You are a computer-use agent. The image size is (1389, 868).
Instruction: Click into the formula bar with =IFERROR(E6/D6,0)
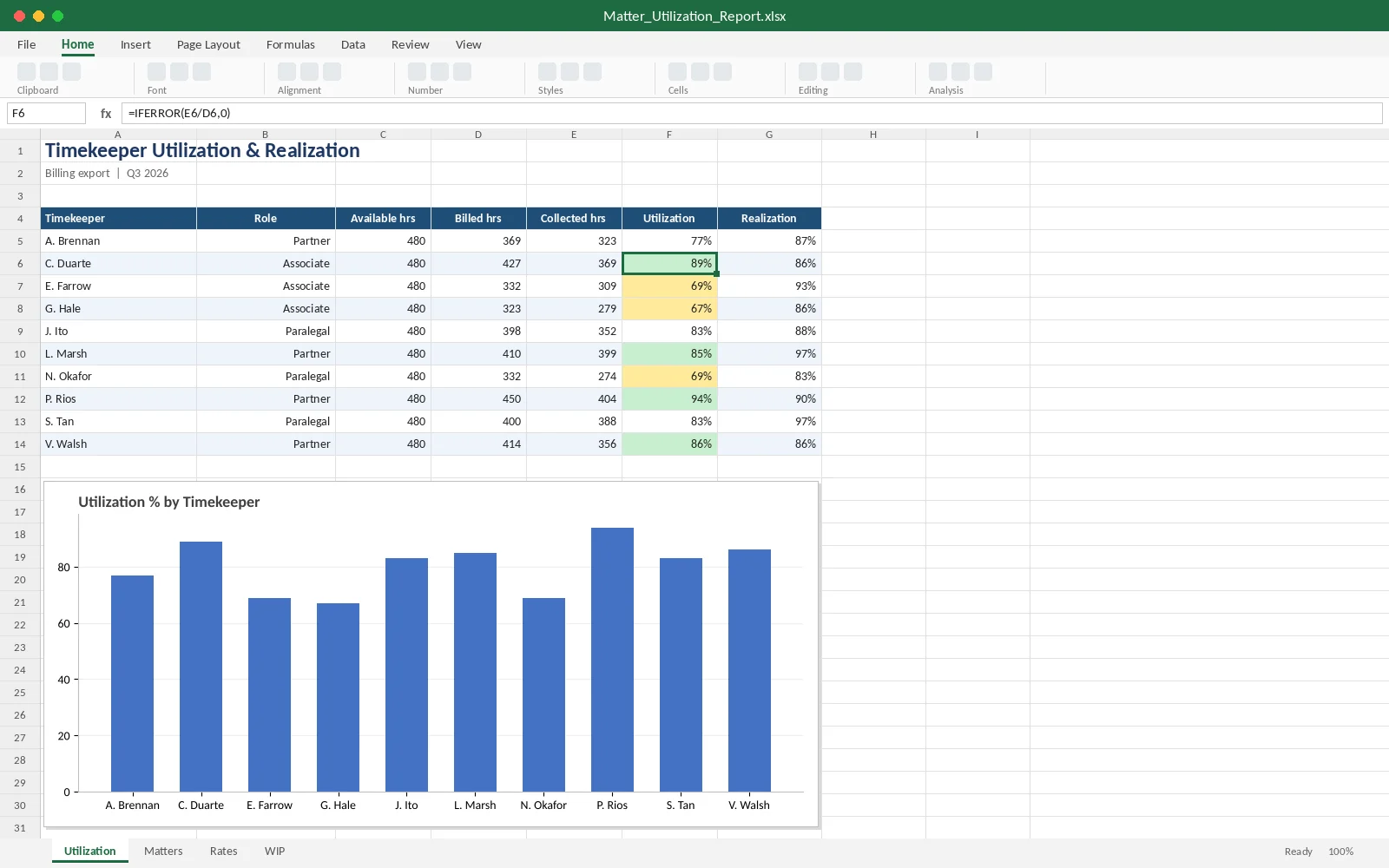(752, 113)
